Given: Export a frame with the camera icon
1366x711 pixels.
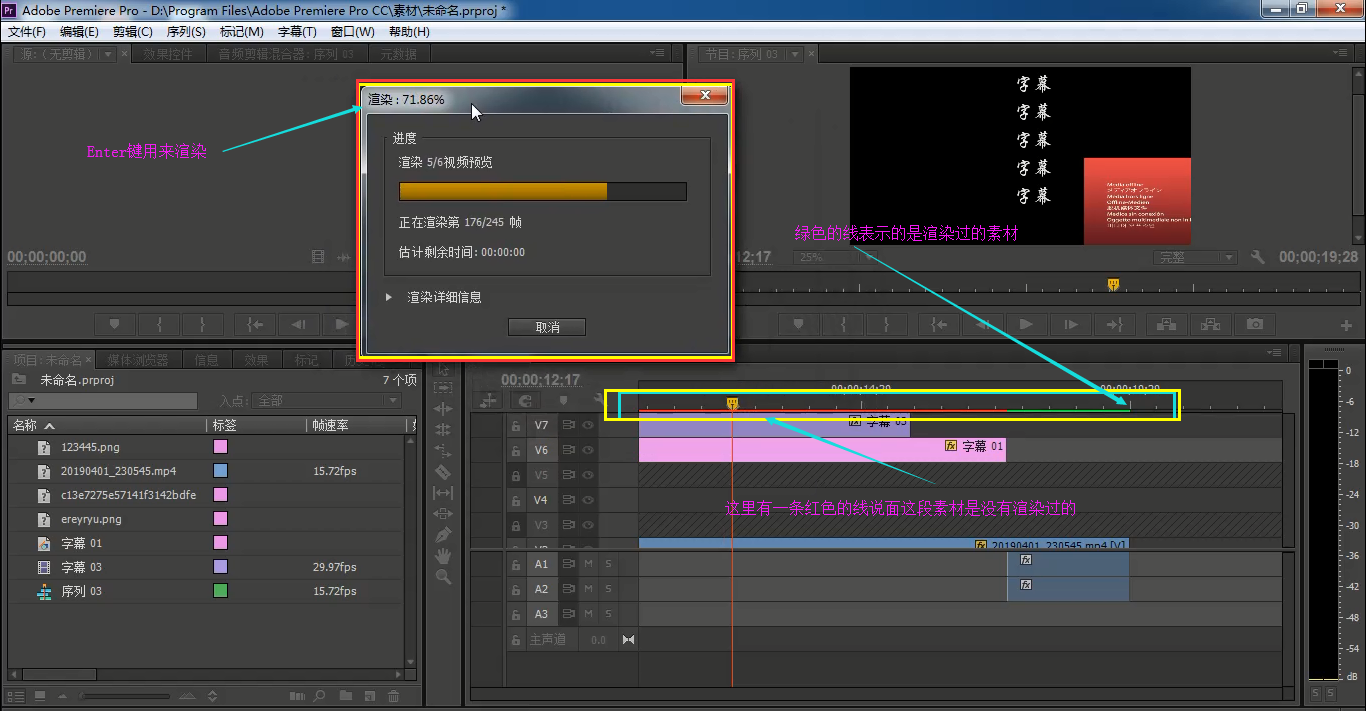Looking at the screenshot, I should click(x=1255, y=324).
